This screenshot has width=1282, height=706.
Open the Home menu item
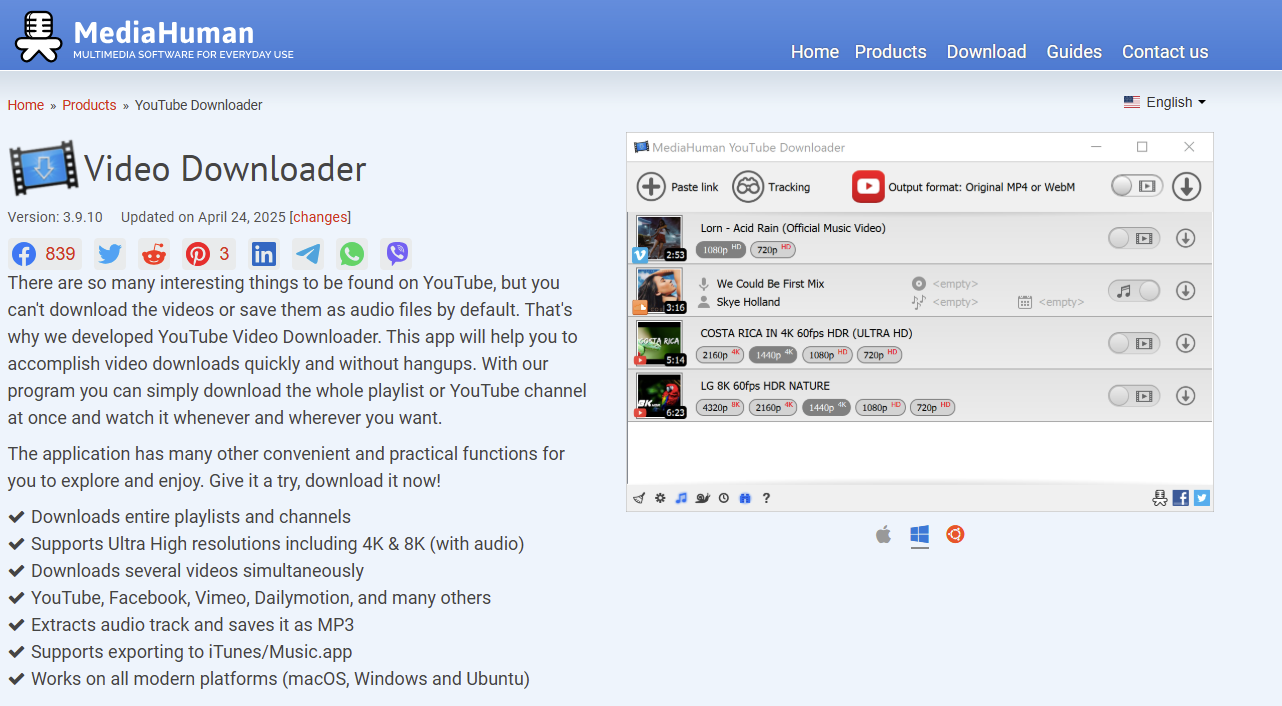click(815, 52)
